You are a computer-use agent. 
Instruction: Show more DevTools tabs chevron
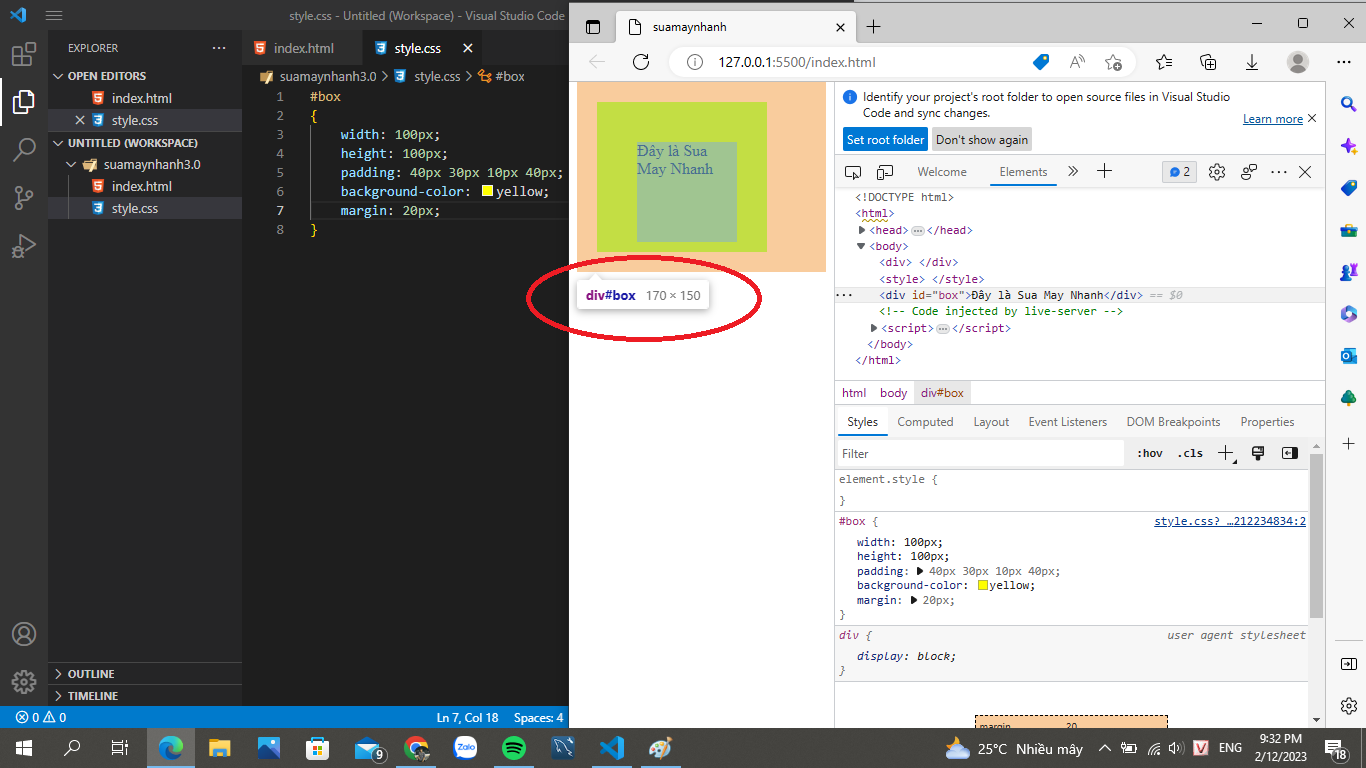[1073, 172]
